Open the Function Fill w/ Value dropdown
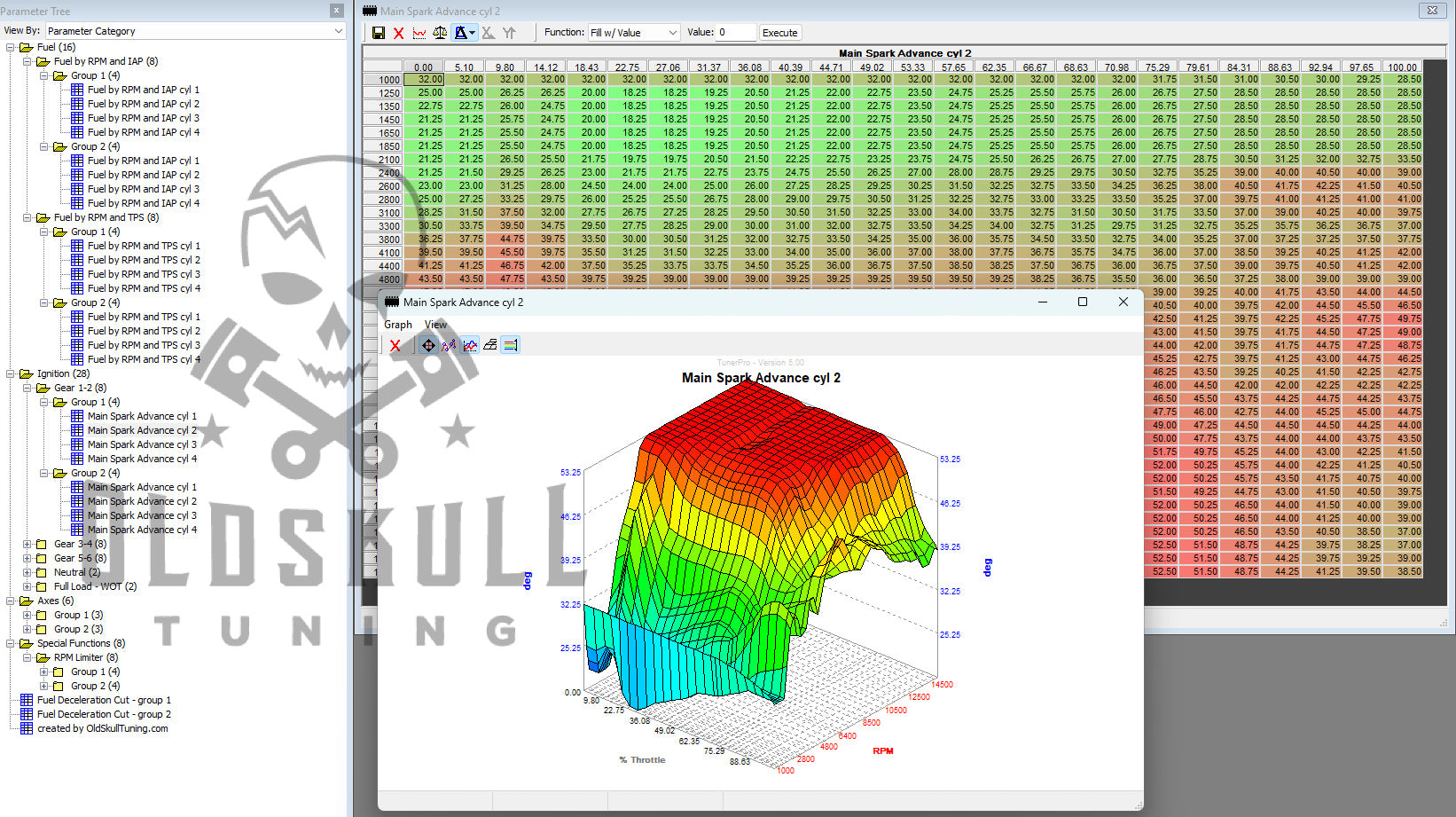This screenshot has width=1456, height=817. point(634,33)
